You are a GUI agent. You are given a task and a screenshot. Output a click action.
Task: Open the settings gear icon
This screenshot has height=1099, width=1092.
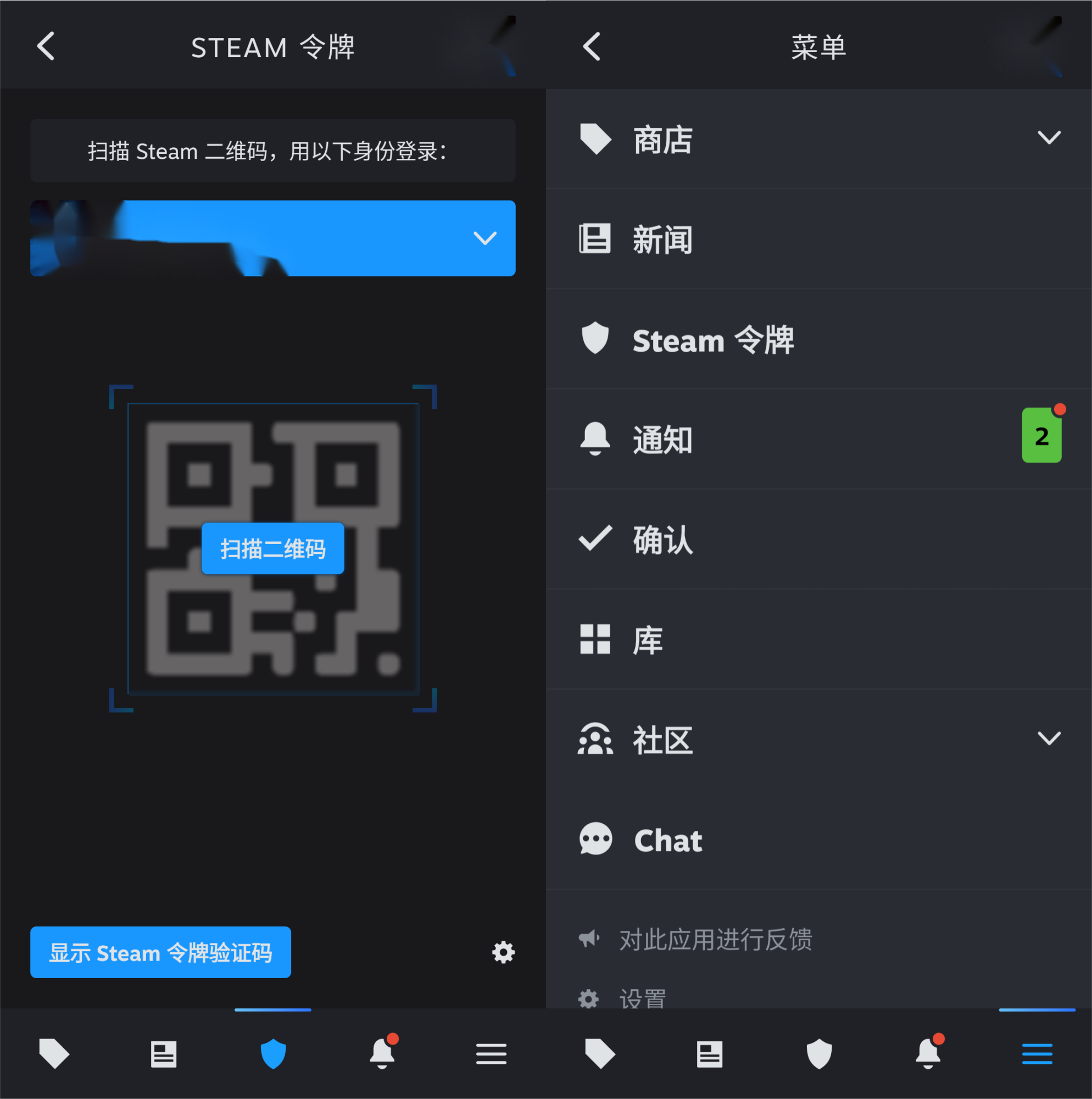point(503,952)
